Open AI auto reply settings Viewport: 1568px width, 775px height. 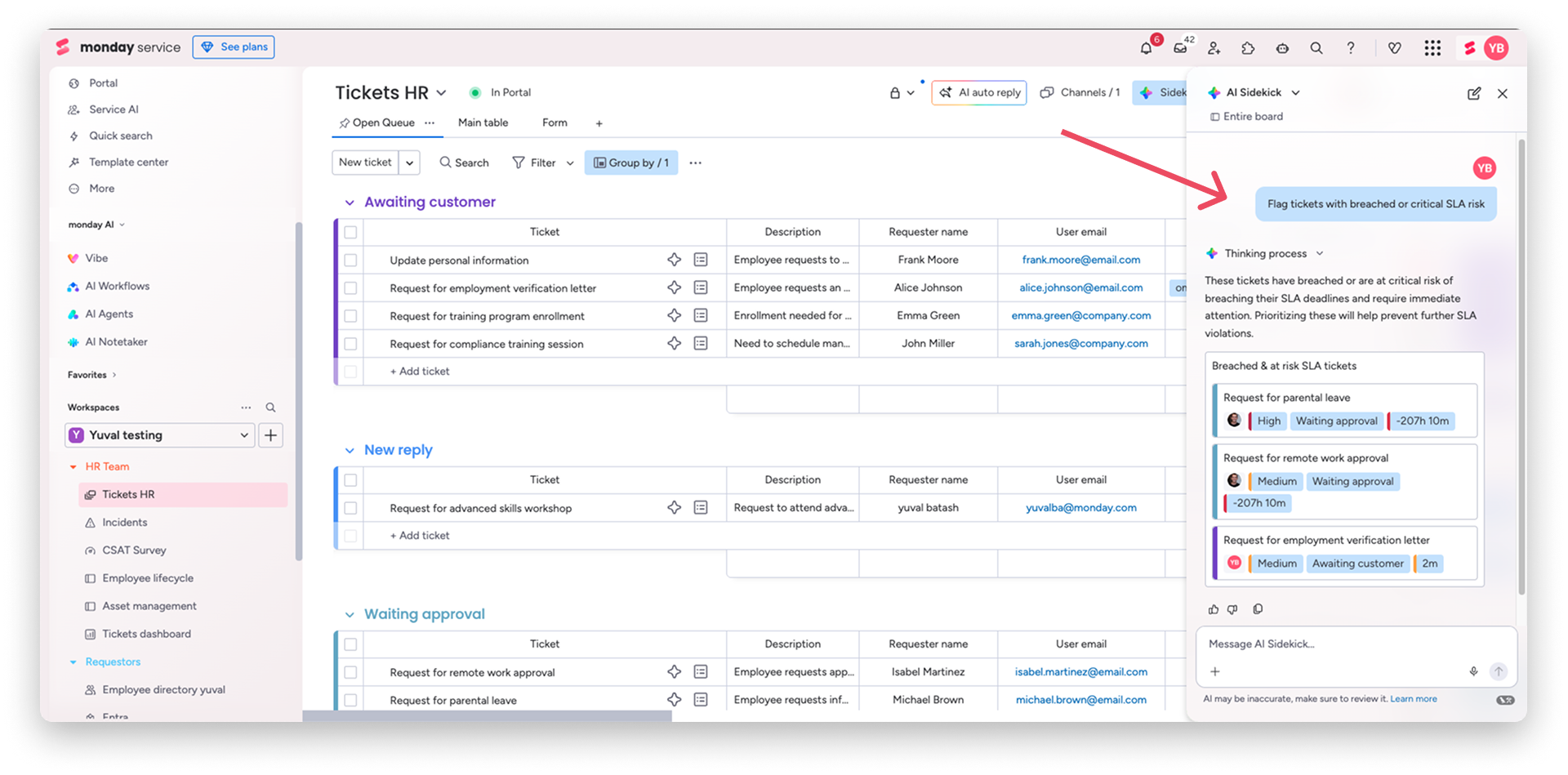tap(979, 93)
